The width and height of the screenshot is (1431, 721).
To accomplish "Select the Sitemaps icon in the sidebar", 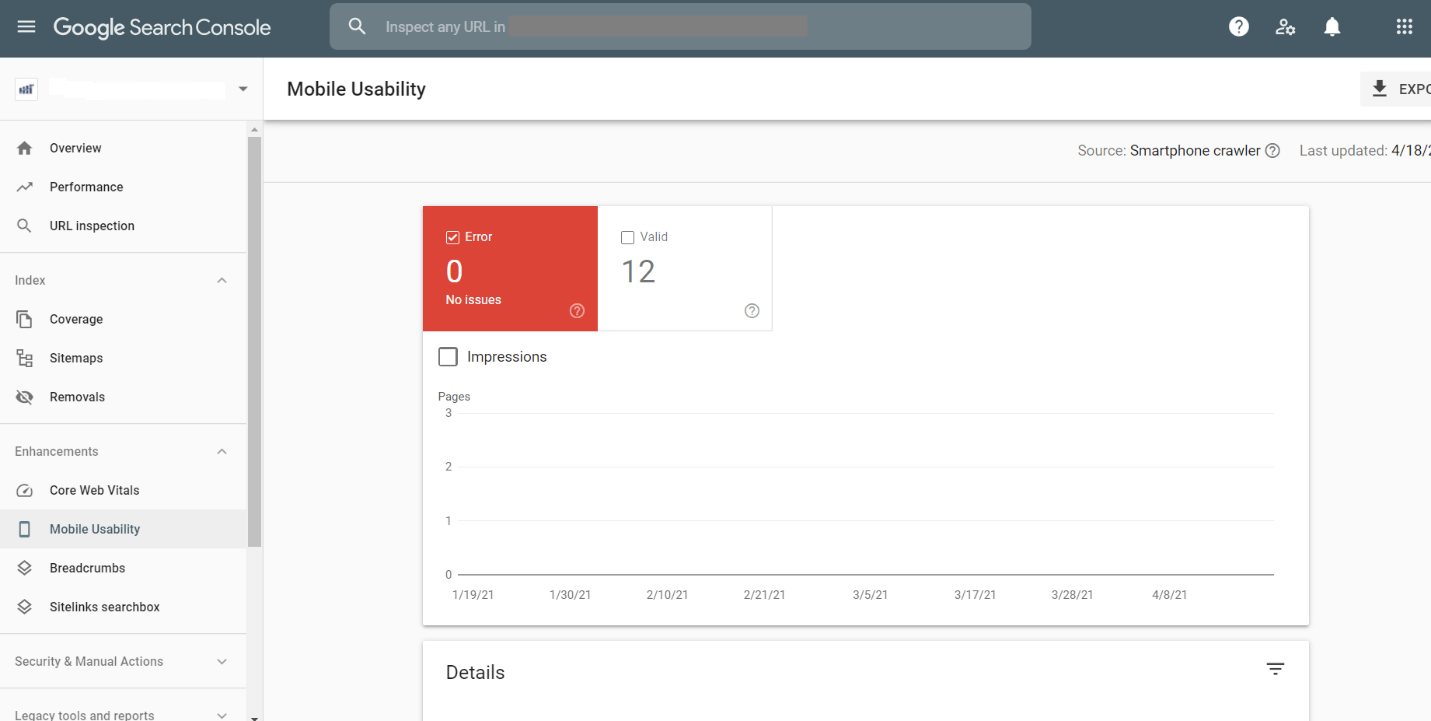I will pos(25,357).
